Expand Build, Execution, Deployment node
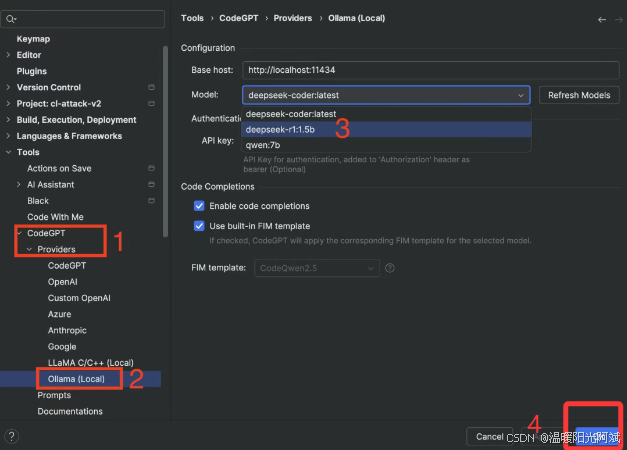Image resolution: width=627 pixels, height=450 pixels. point(8,120)
